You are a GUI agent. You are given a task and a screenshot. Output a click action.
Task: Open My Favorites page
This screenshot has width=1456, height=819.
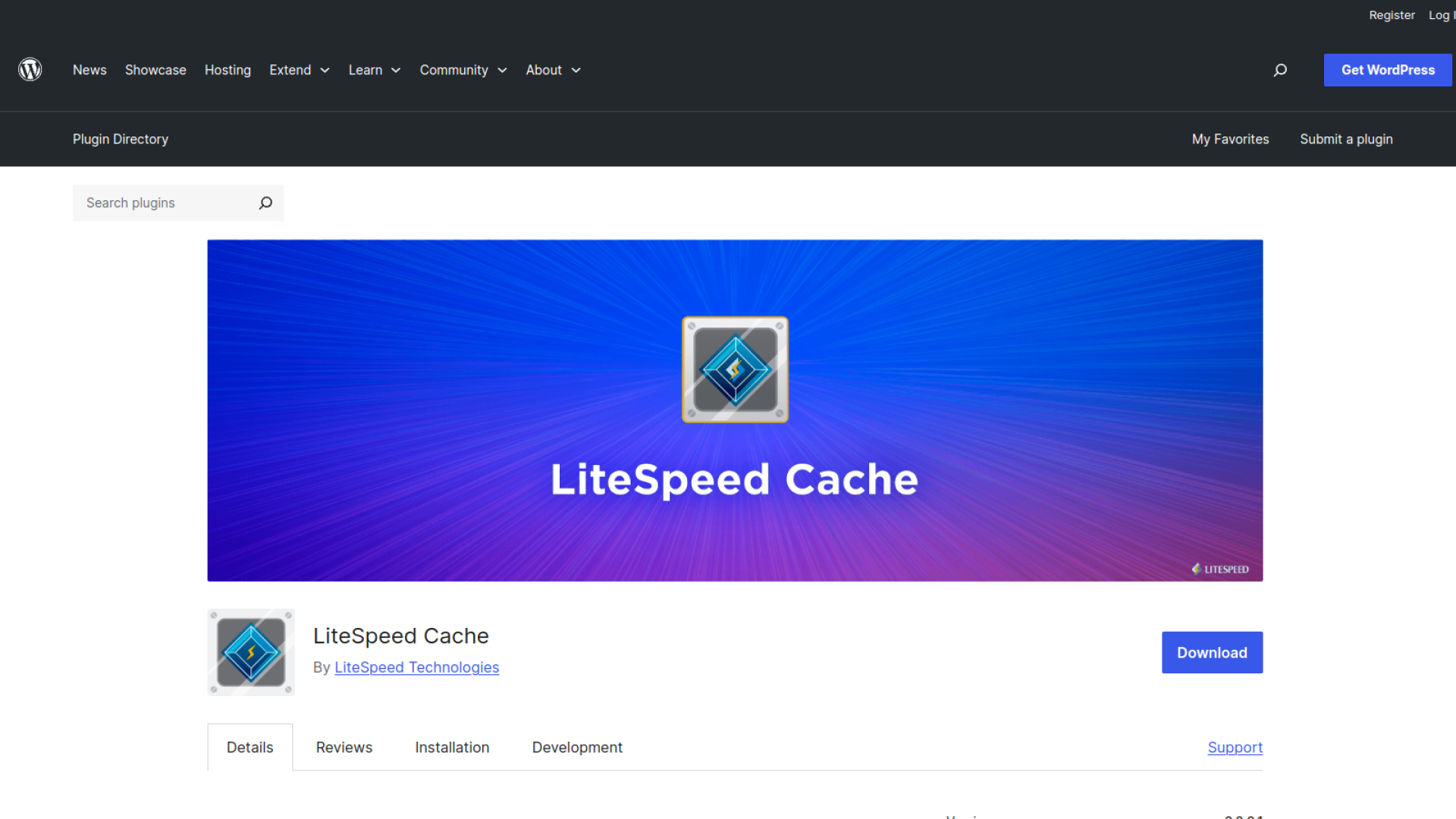pyautogui.click(x=1230, y=139)
